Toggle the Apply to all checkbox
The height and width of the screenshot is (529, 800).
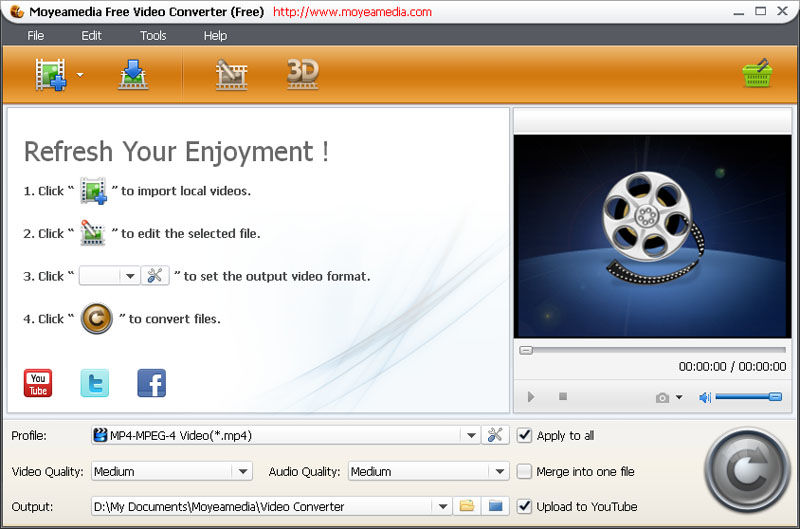click(x=524, y=435)
